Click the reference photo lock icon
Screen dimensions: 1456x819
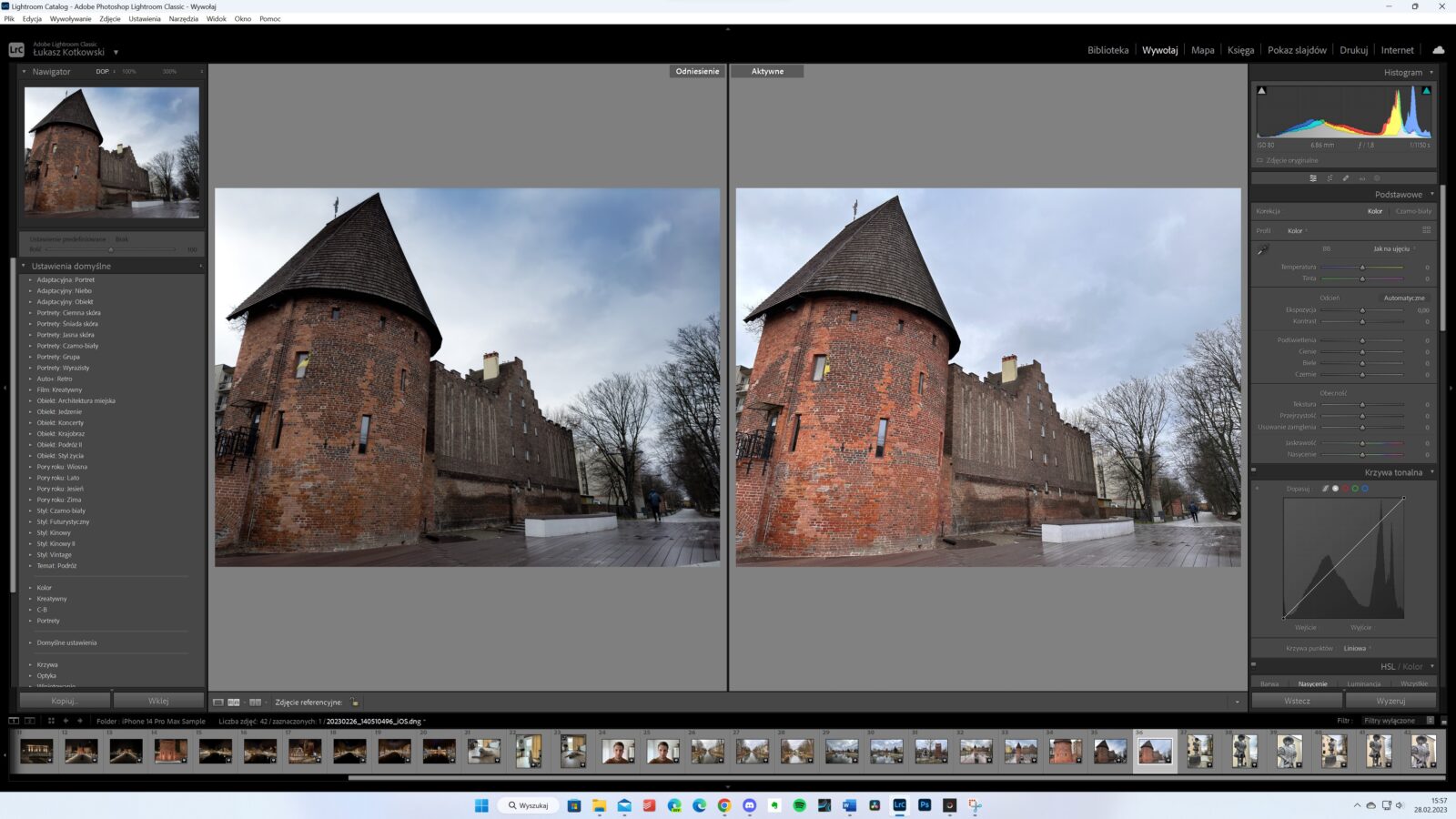[x=354, y=703]
